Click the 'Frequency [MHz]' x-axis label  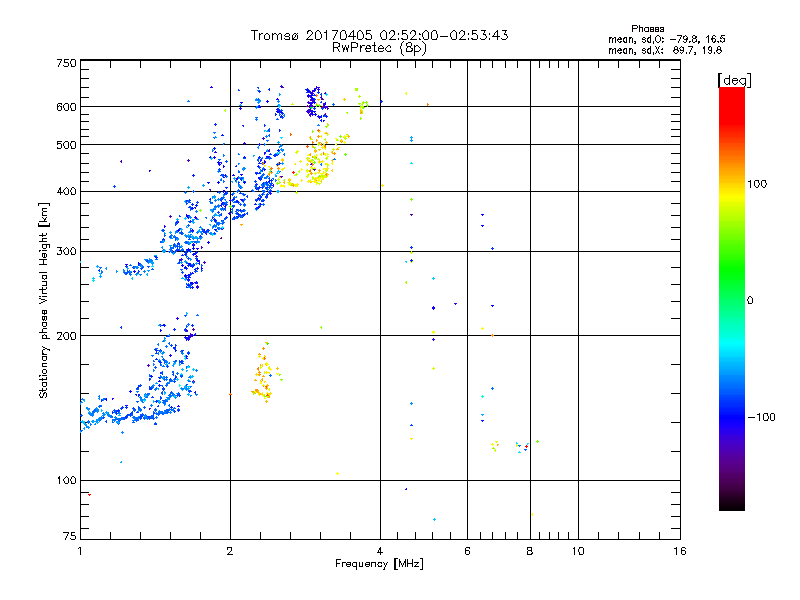click(379, 564)
